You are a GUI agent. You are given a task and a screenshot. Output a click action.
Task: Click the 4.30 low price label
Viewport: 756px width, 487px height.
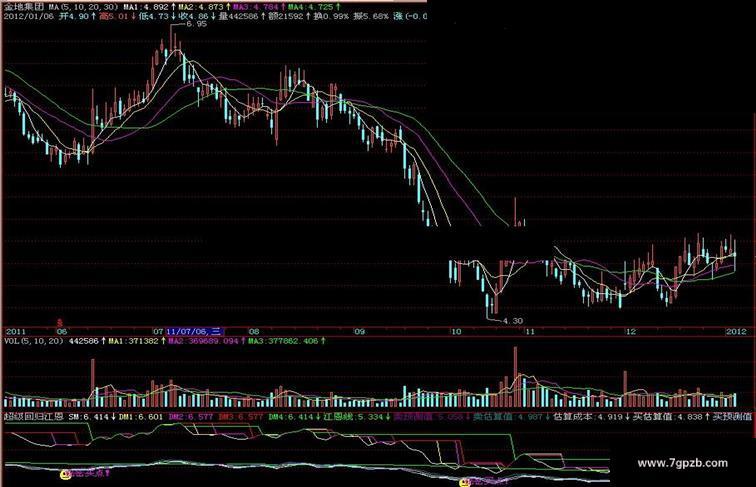tap(513, 321)
